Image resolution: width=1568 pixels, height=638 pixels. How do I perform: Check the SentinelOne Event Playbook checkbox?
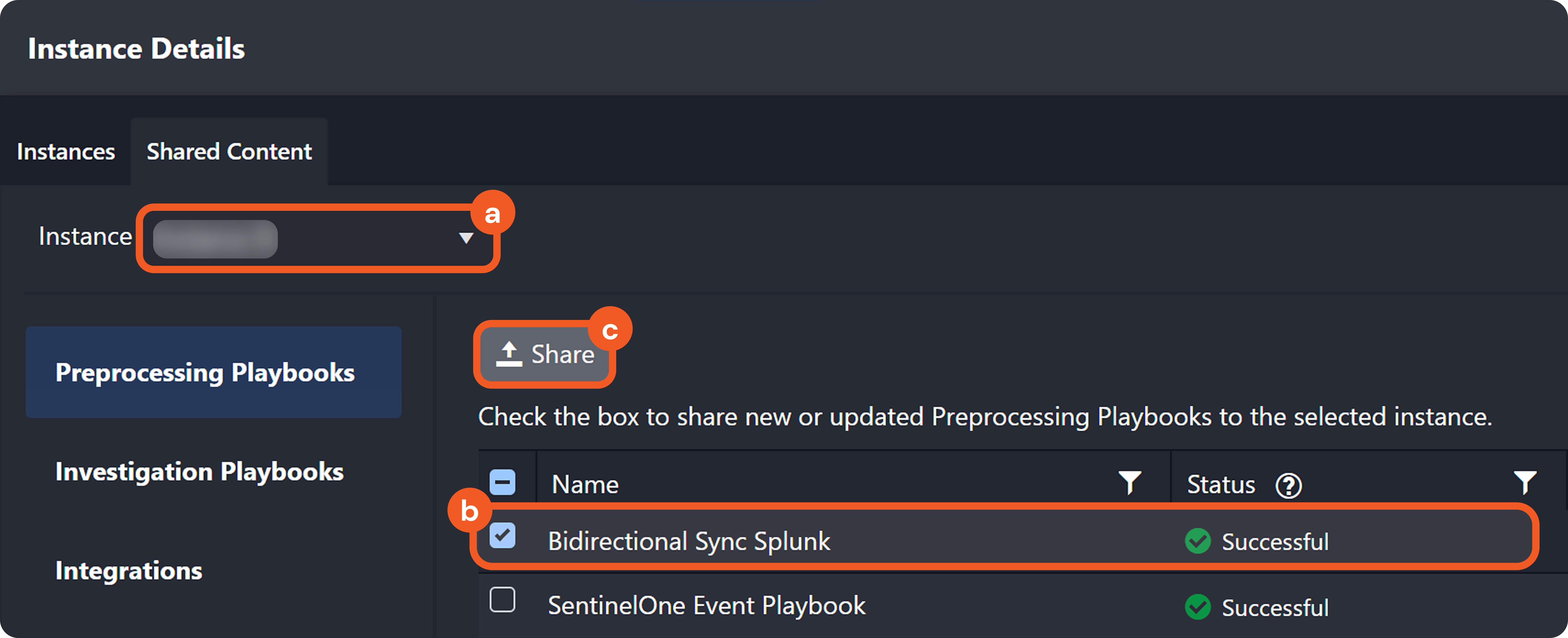tap(503, 600)
